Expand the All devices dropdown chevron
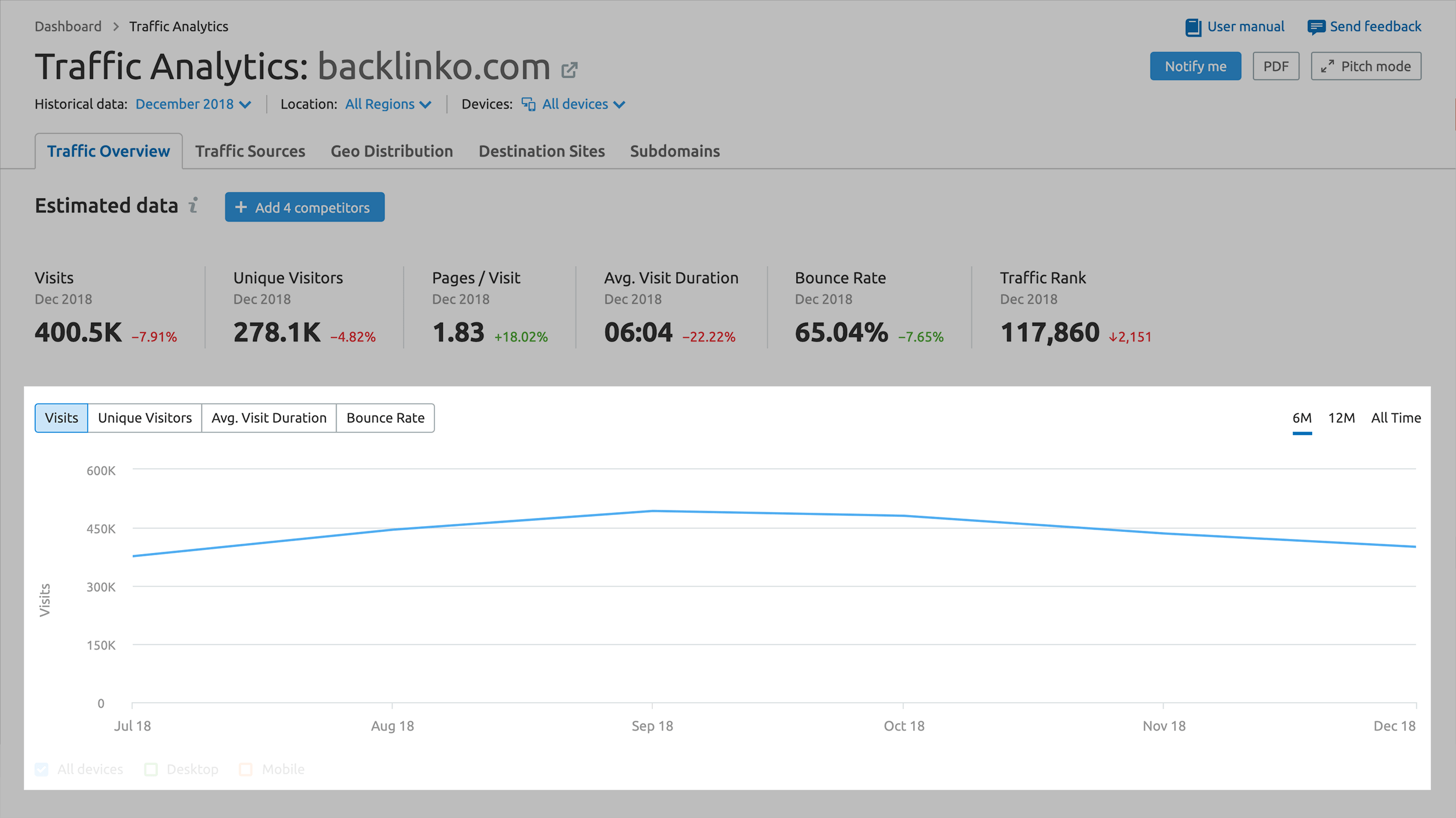This screenshot has height=818, width=1456. [x=619, y=105]
